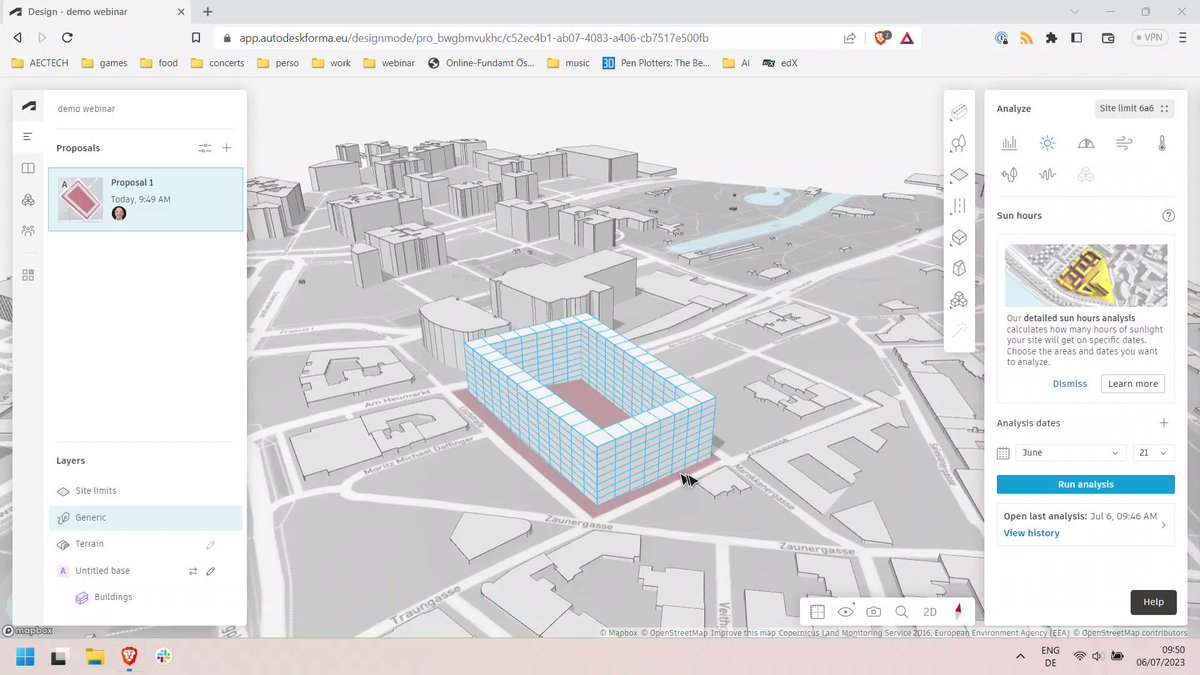Select the Microclimate thermometer icon

[1162, 143]
